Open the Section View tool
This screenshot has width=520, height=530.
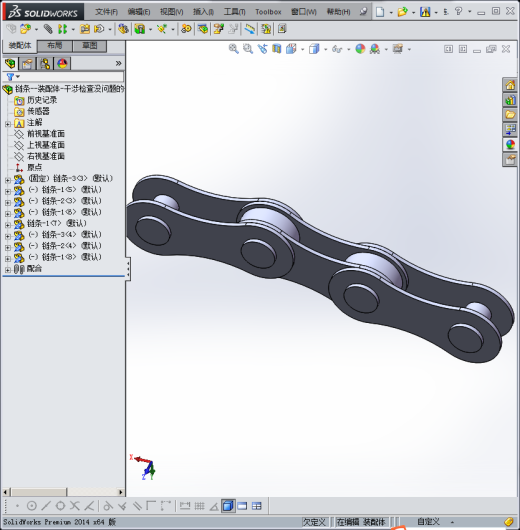point(277,49)
